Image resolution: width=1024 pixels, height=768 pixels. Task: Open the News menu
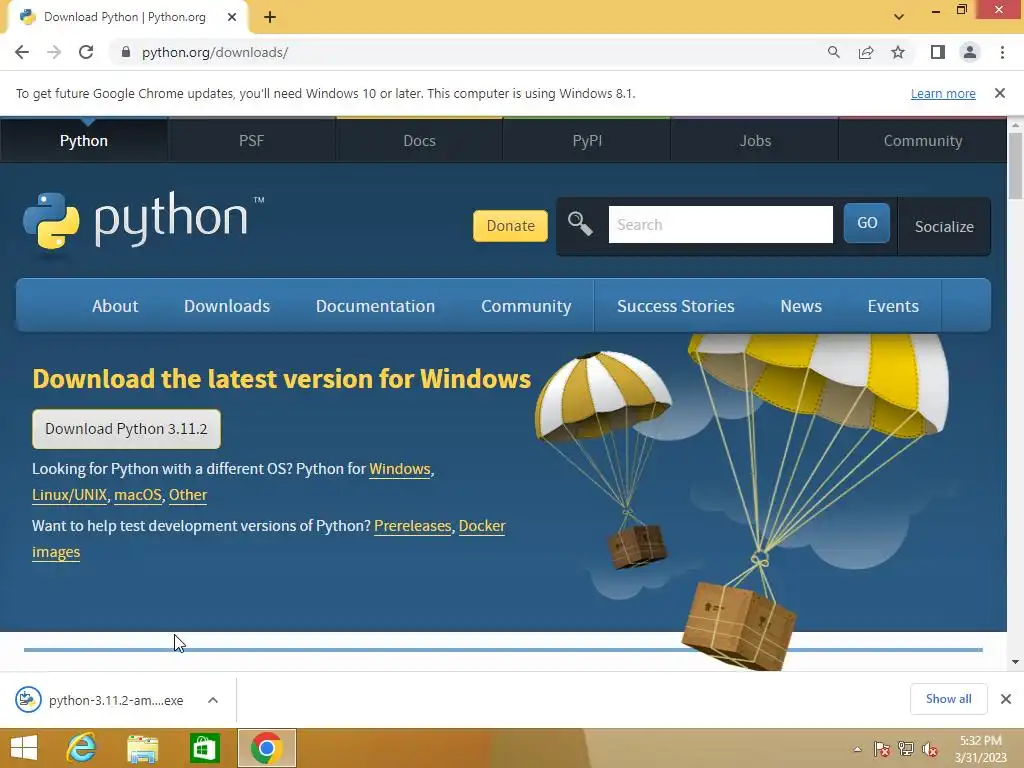tap(801, 306)
